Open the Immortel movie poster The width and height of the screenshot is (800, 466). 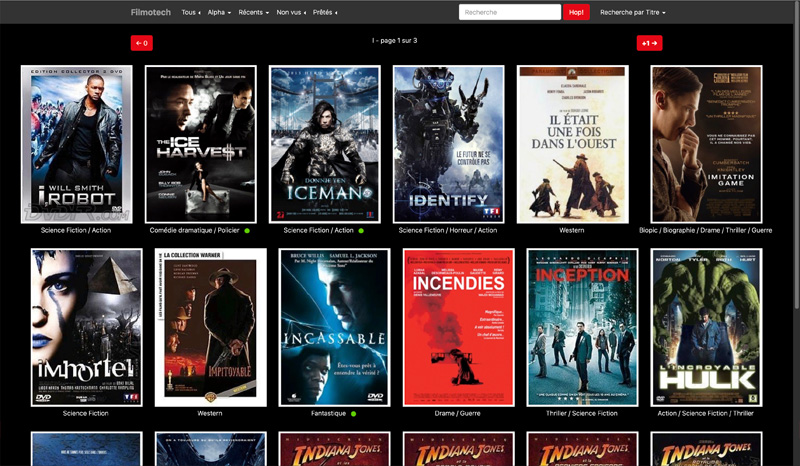(x=87, y=328)
